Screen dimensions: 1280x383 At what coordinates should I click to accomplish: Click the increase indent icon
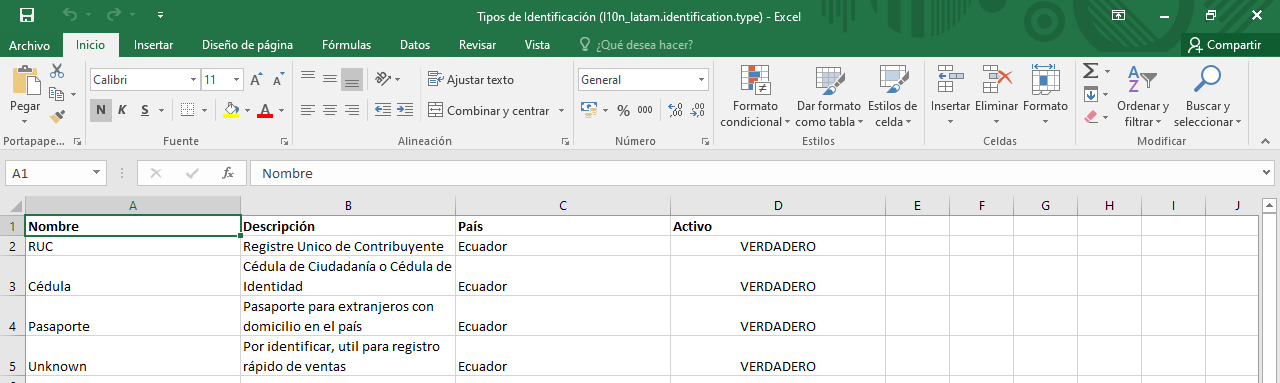point(404,110)
